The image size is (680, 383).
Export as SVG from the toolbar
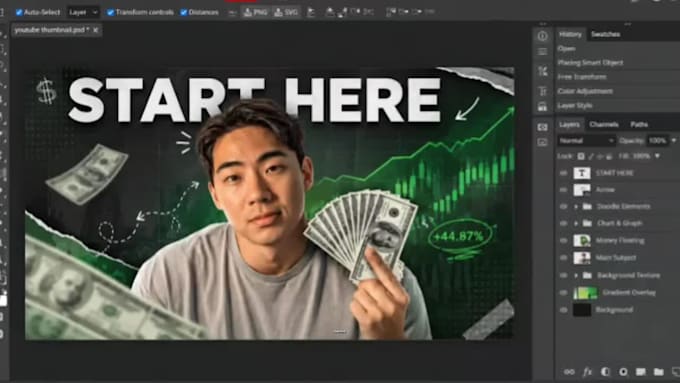[x=286, y=12]
